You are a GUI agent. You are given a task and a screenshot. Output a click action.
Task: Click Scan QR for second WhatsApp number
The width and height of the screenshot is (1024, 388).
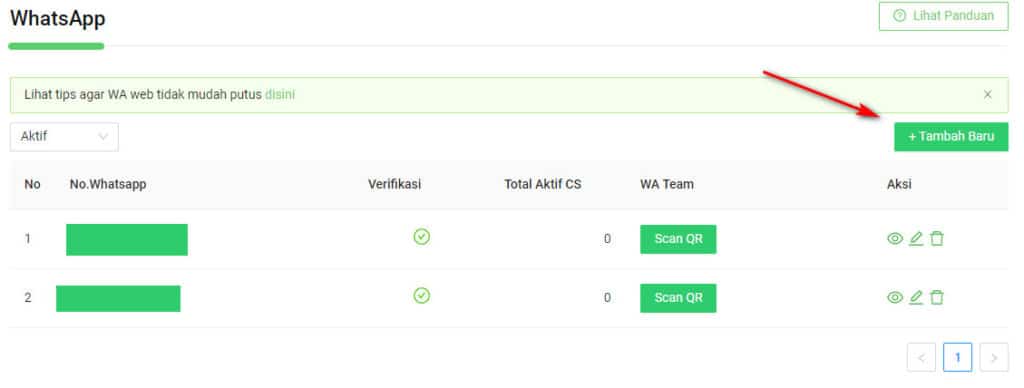point(678,298)
